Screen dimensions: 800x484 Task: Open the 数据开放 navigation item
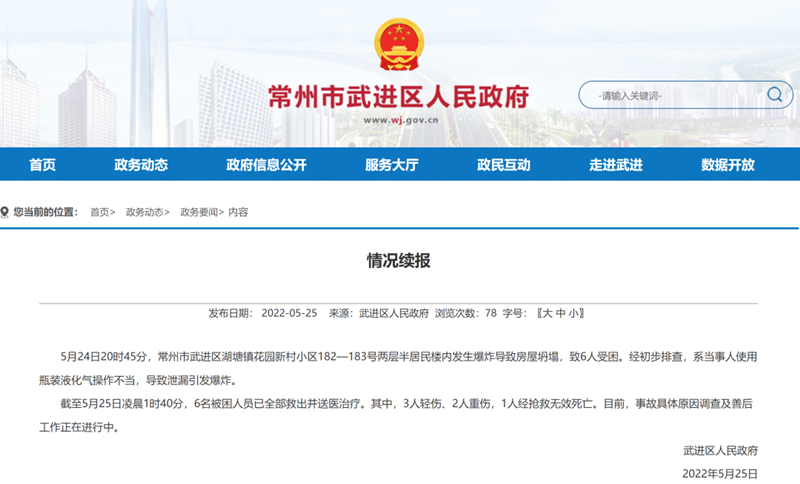727,165
